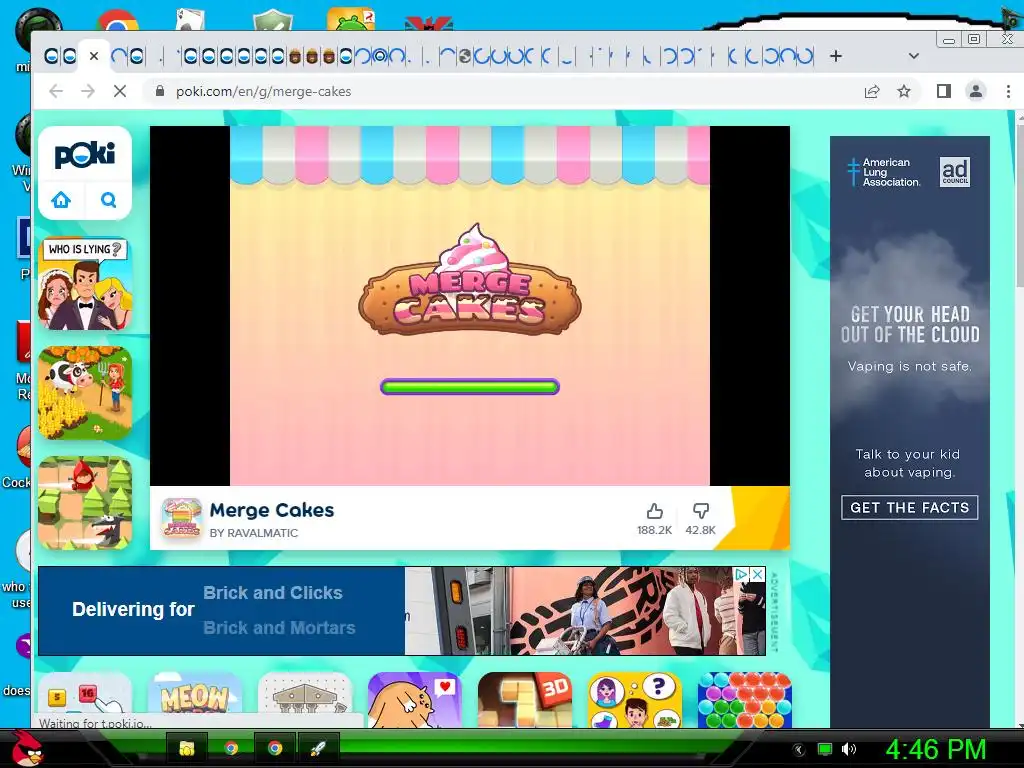
Task: Close the banner ad with X
Action: pos(758,574)
